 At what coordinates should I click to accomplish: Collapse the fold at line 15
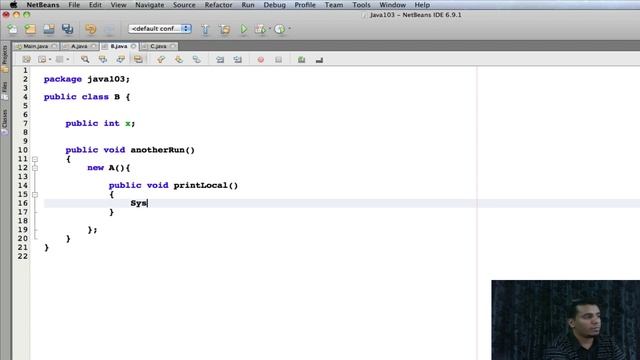[35, 195]
